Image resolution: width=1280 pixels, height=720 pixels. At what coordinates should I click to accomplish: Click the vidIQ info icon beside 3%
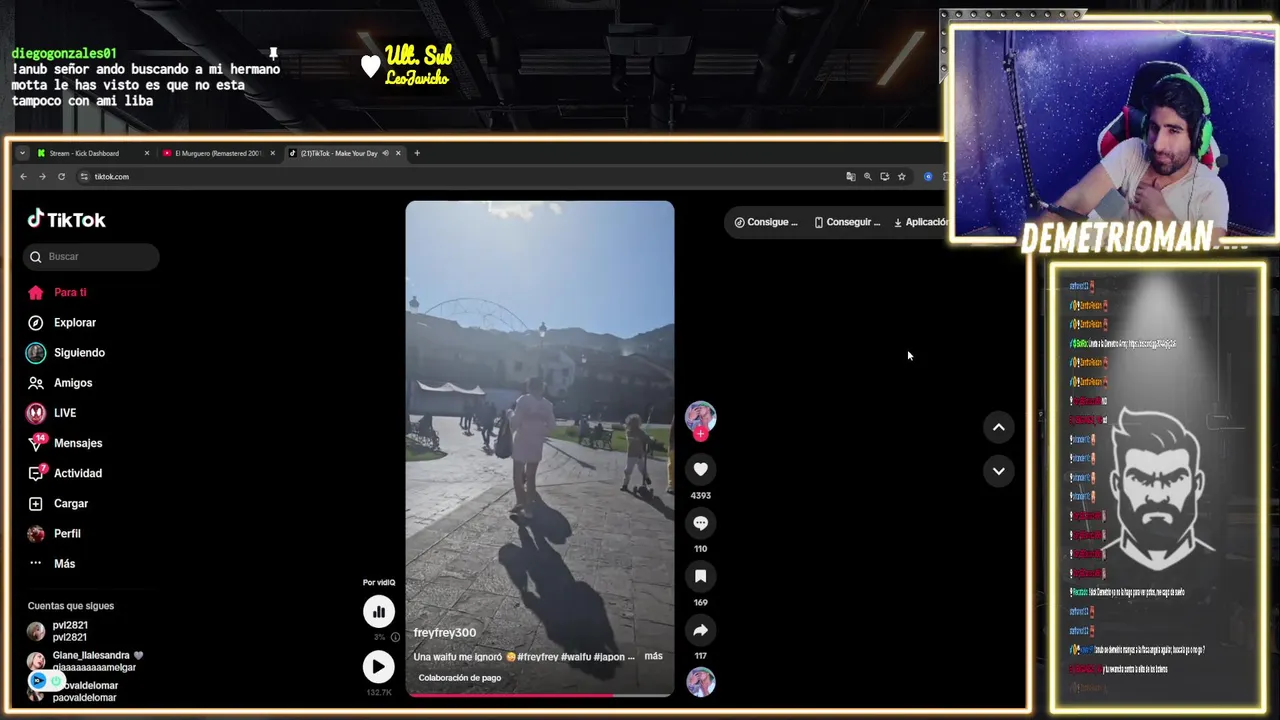coord(395,637)
